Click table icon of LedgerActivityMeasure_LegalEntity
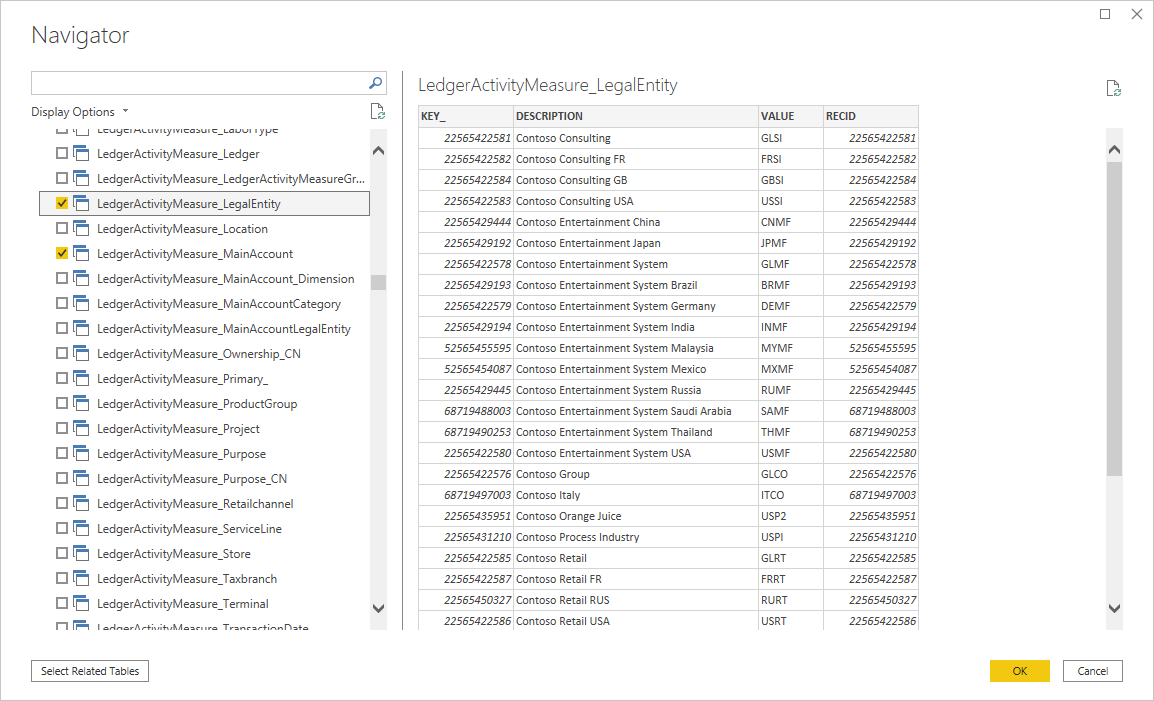The image size is (1154, 701). click(81, 204)
